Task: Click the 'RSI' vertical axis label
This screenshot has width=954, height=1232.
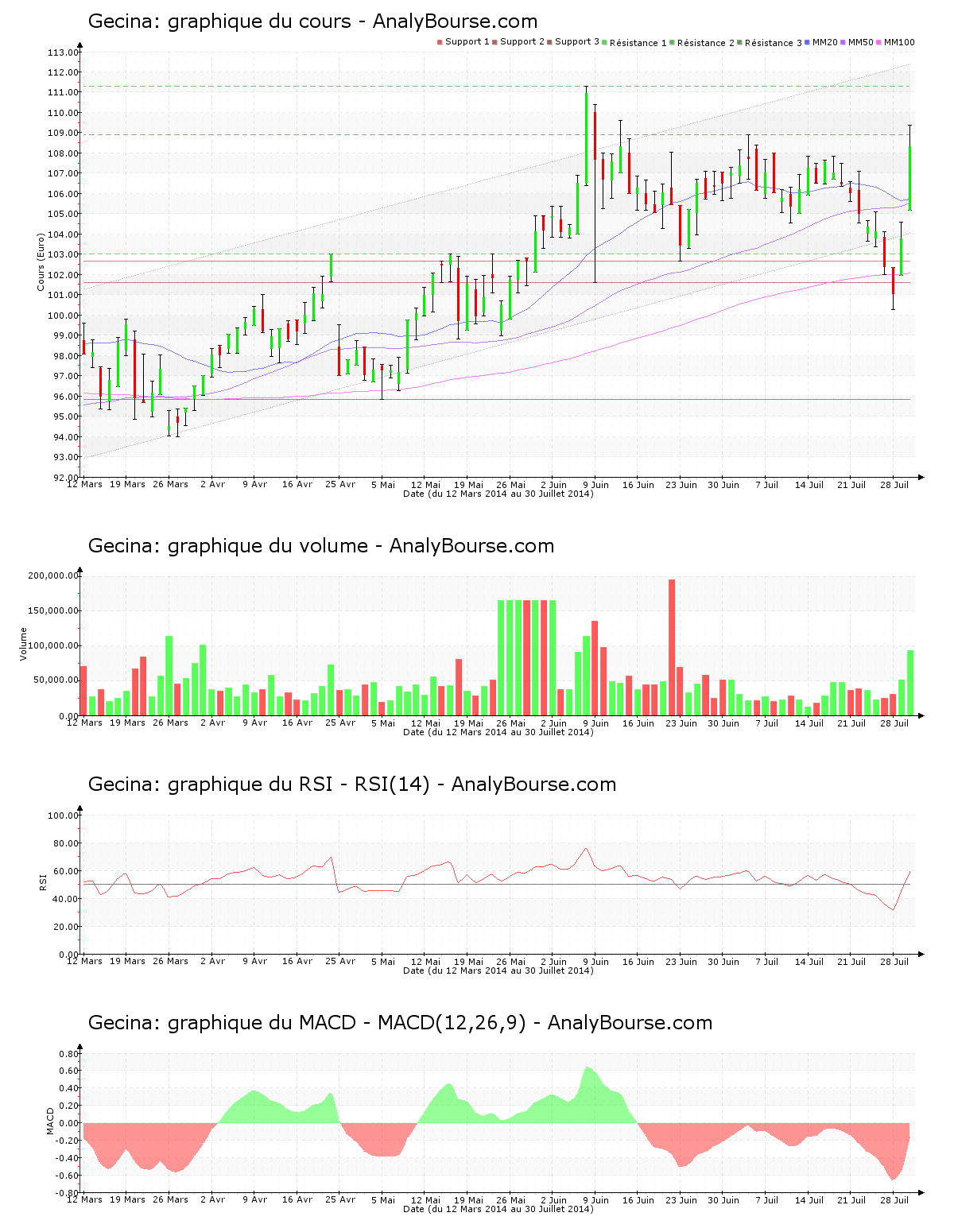Action: 42,881
